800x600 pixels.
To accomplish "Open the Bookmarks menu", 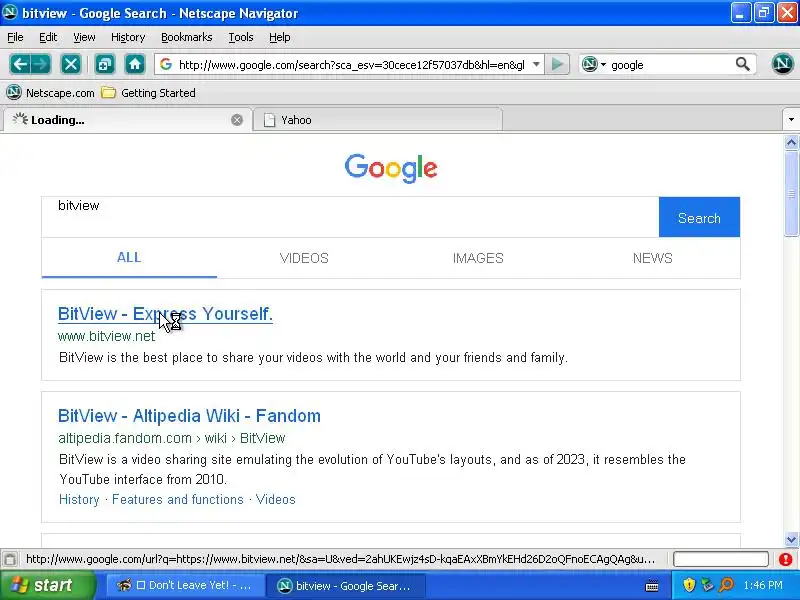I will point(187,37).
